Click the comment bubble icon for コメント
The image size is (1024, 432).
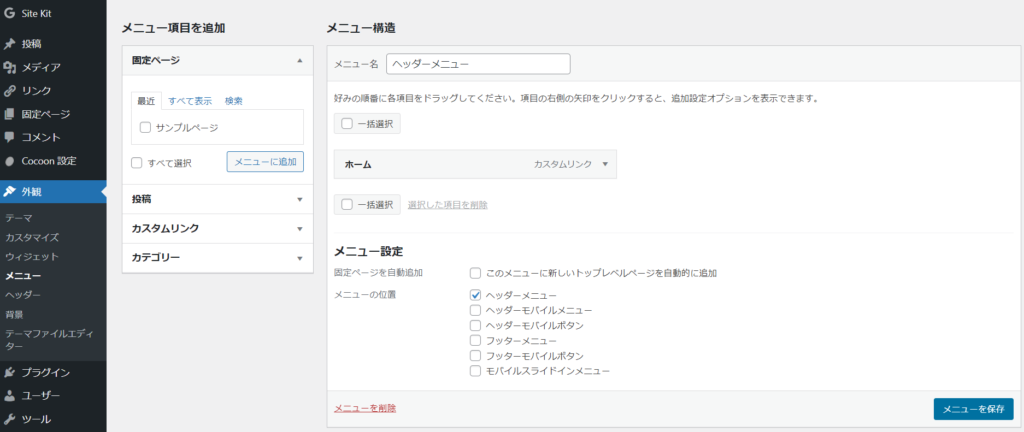(10, 137)
